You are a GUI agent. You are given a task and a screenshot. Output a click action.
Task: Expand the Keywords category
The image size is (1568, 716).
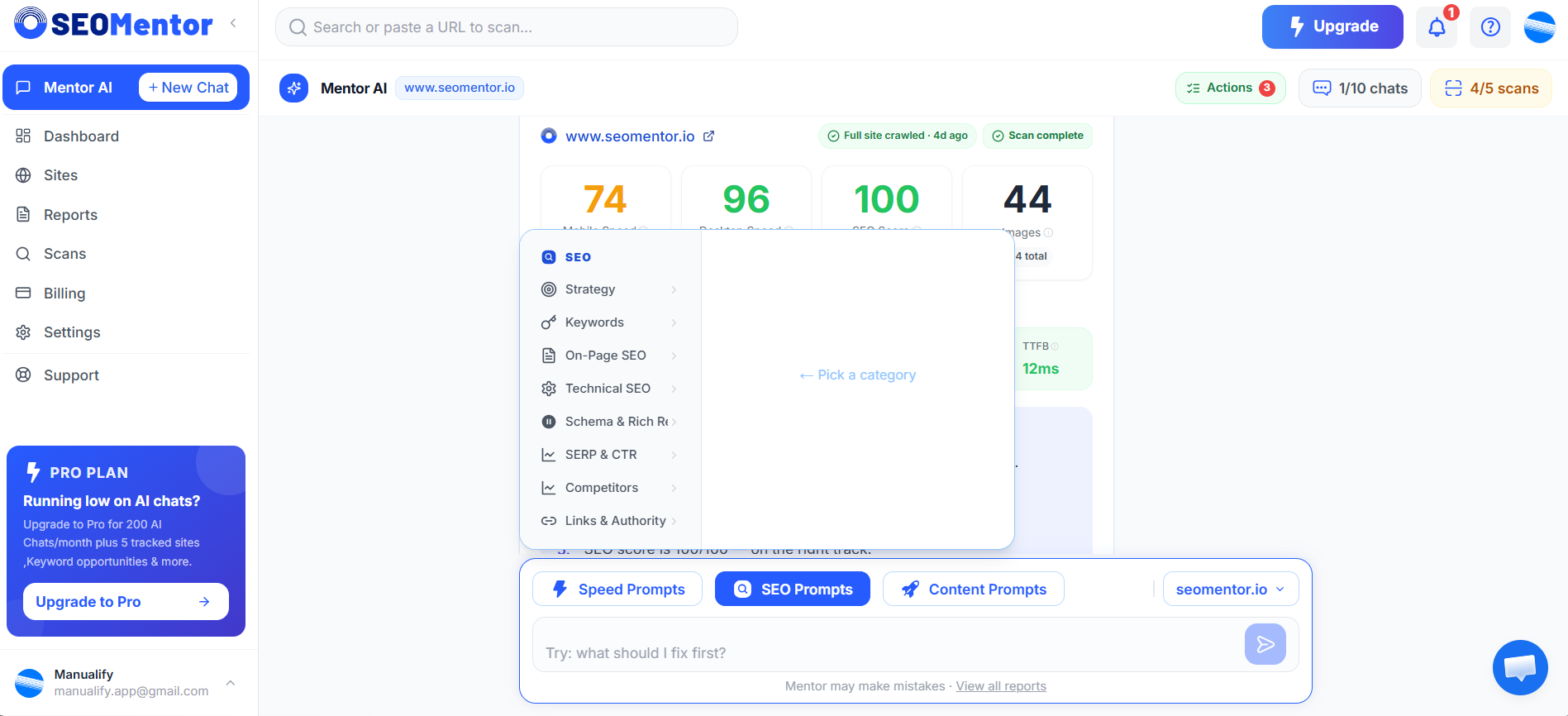(610, 322)
